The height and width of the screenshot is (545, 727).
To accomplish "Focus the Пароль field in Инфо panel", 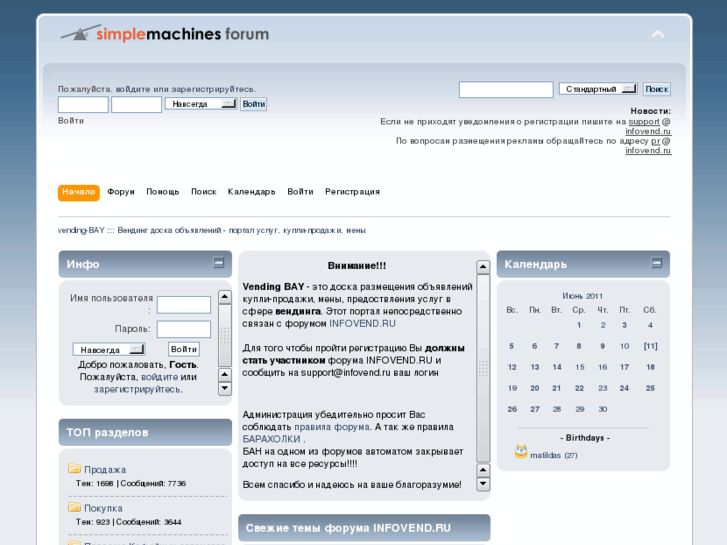I will (x=184, y=329).
